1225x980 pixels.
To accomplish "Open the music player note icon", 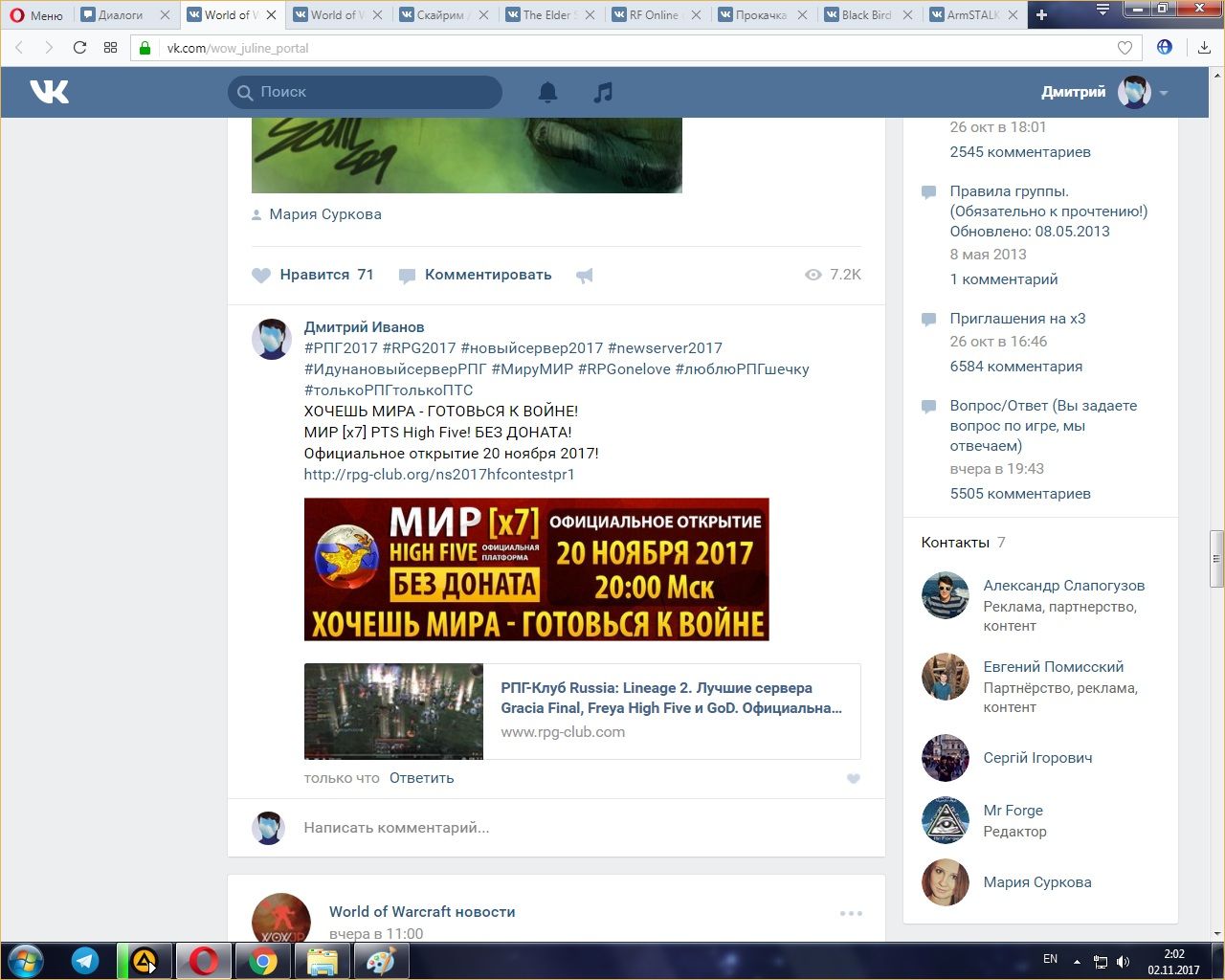I will 603,92.
